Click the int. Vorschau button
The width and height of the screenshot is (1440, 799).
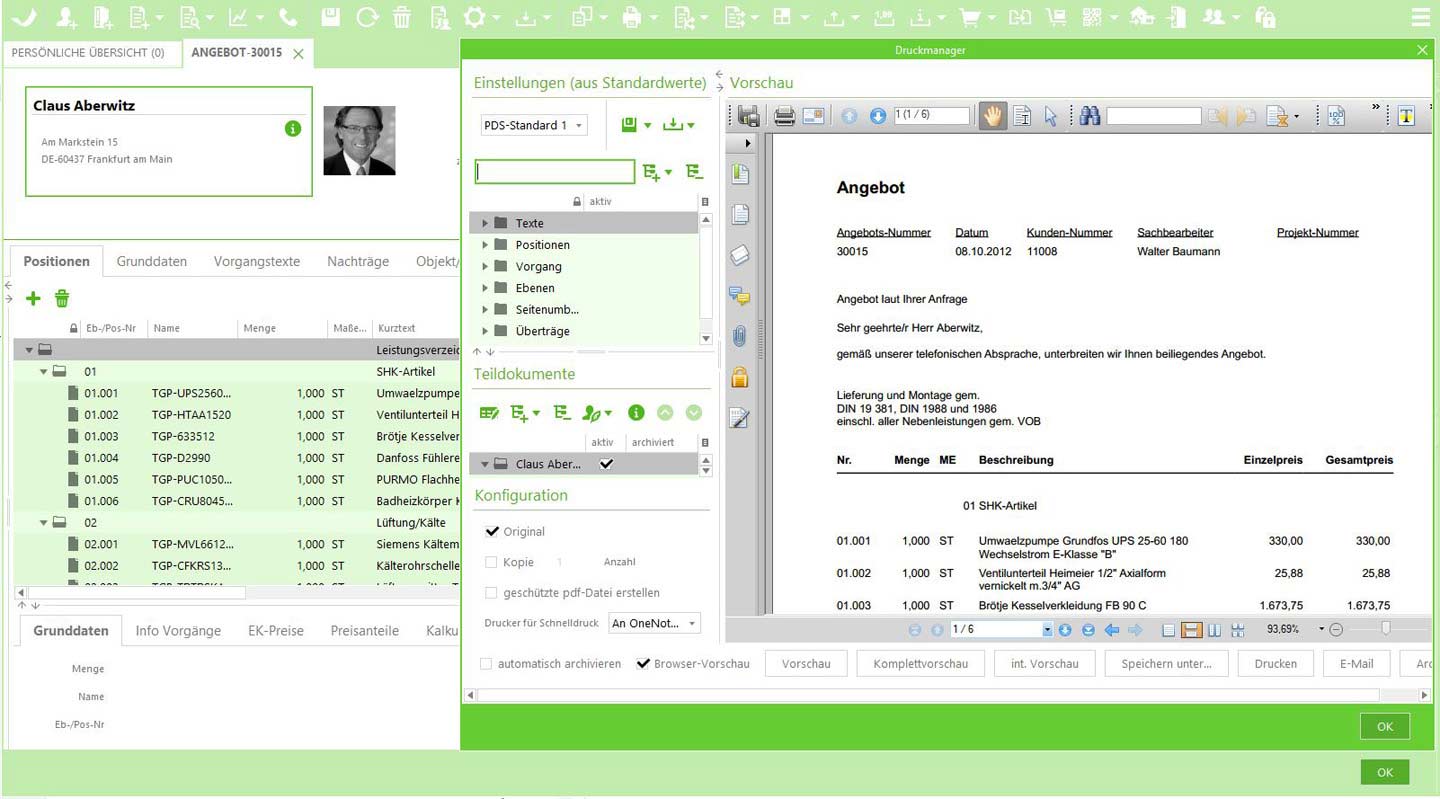[x=1044, y=664]
